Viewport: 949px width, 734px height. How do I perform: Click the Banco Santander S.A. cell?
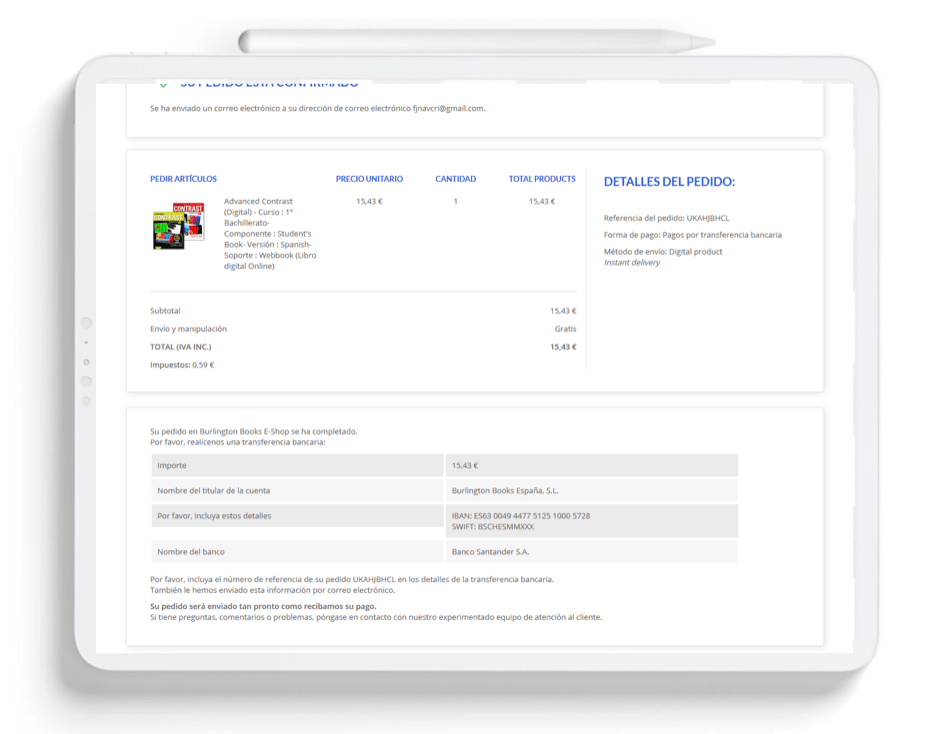click(490, 552)
